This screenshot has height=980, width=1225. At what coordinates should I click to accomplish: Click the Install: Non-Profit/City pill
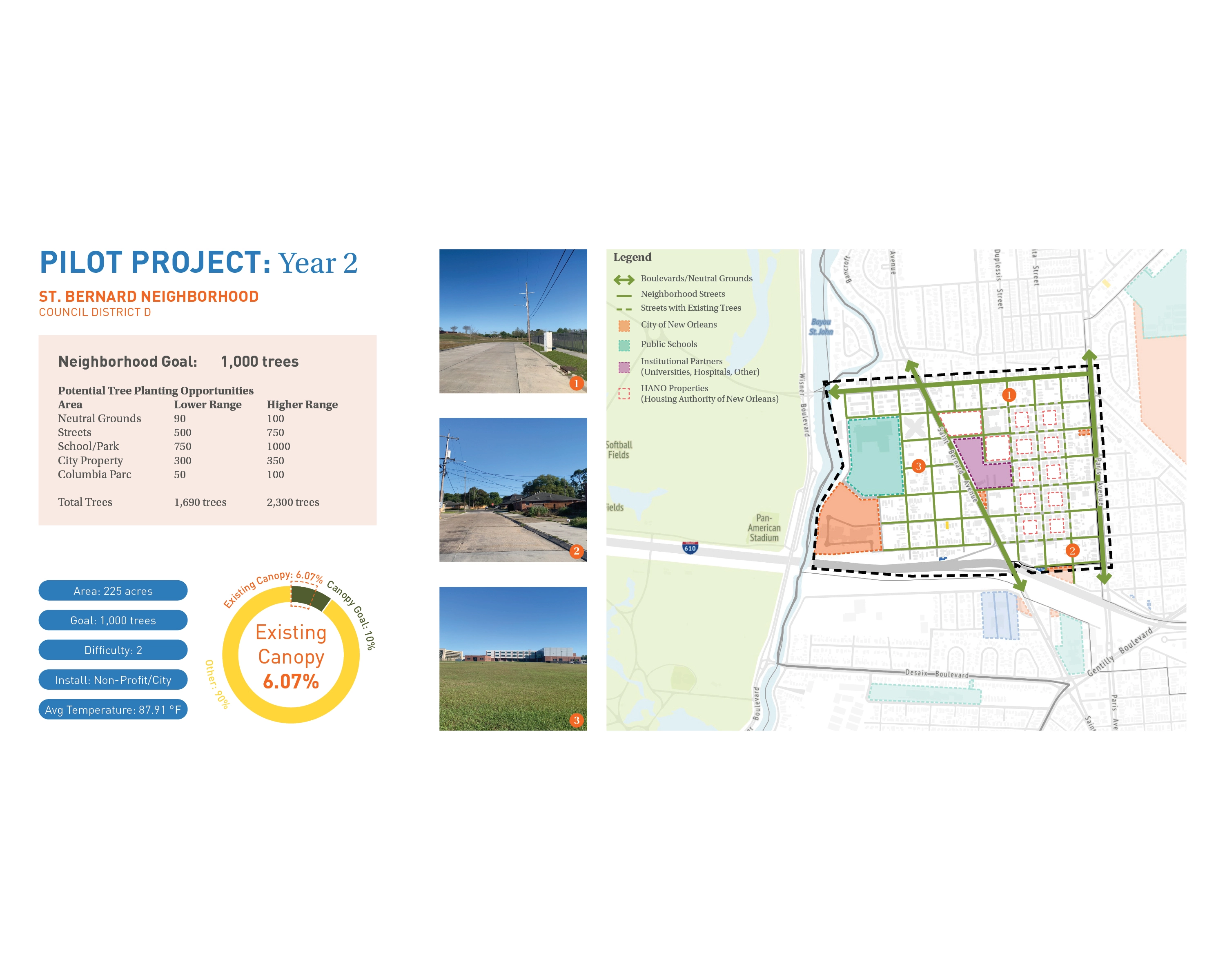[x=113, y=679]
